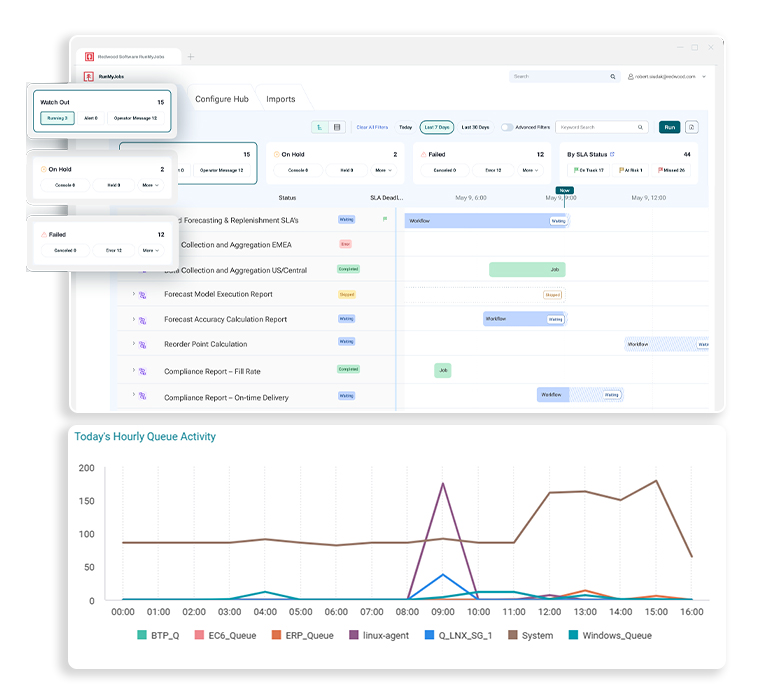Switch to Gantt chart view icon

click(x=319, y=127)
